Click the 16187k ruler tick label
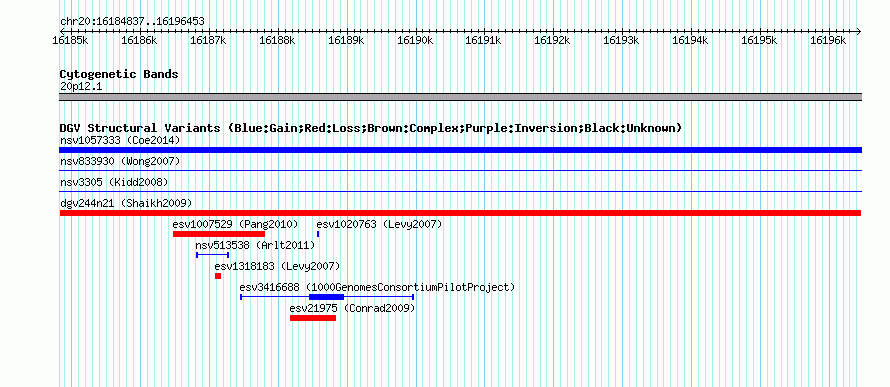890x387 pixels. click(x=208, y=40)
